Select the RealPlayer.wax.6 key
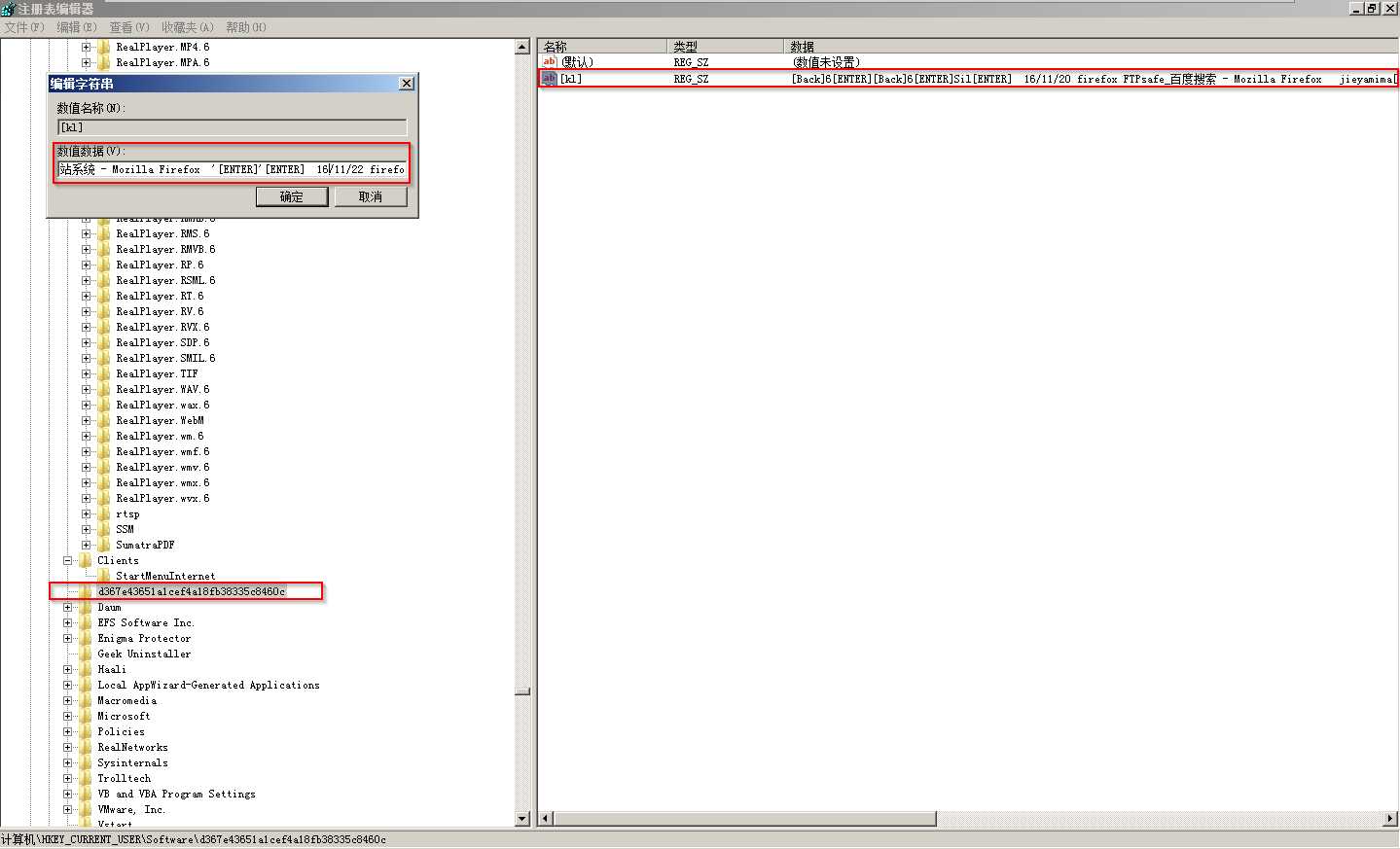The width and height of the screenshot is (1400, 849). point(162,405)
